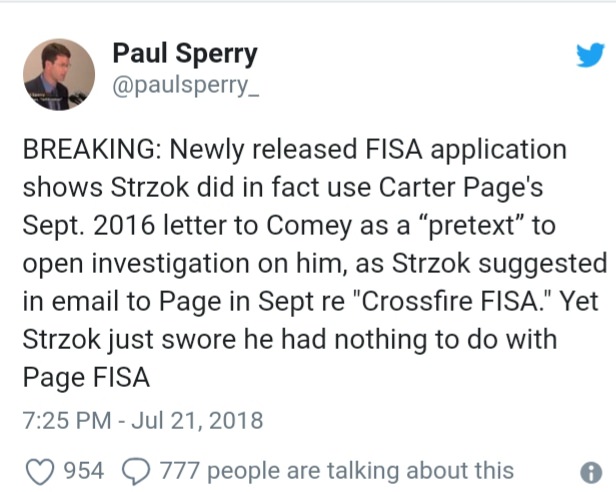Like the tweet with the heart icon
This screenshot has width=616, height=492.
tap(40, 471)
